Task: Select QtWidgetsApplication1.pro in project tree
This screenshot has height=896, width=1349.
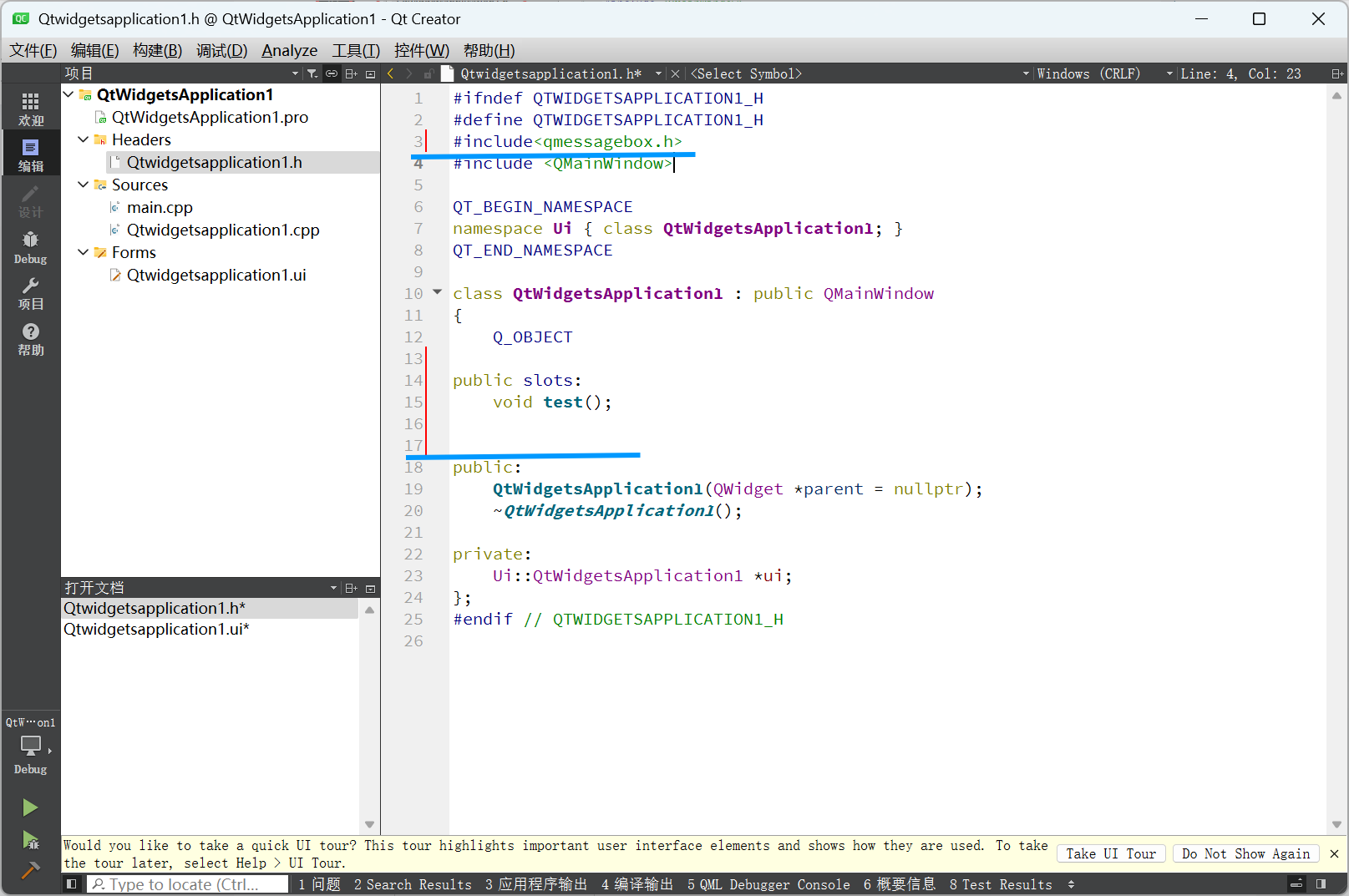Action: click(210, 117)
